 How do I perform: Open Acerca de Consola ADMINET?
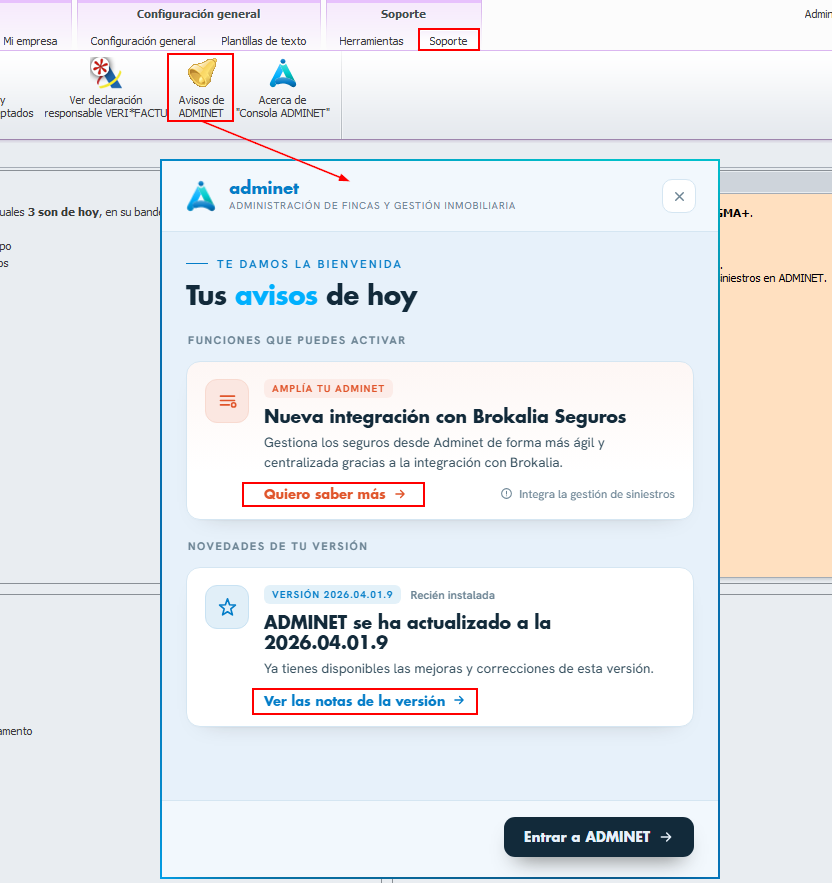(282, 88)
